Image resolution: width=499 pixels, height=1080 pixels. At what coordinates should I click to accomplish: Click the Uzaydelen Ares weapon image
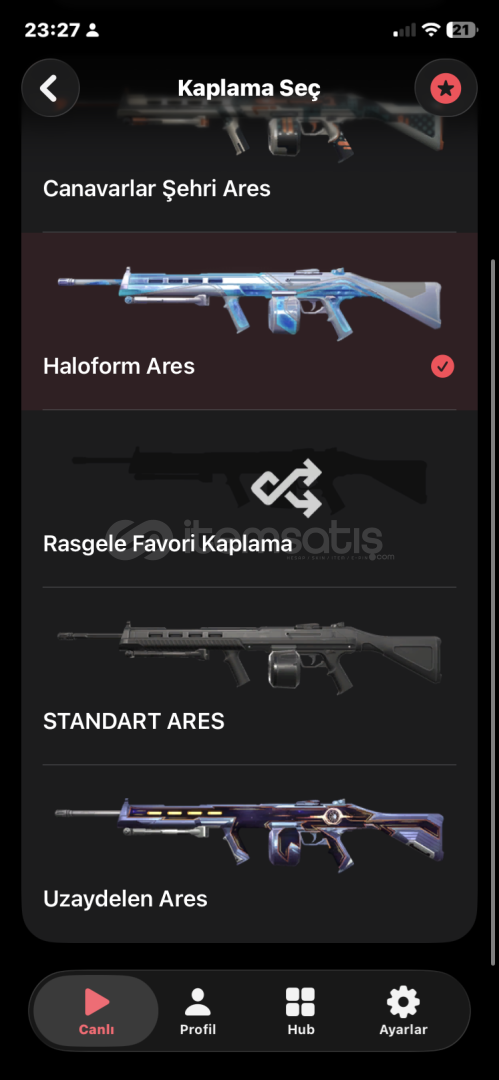250,831
